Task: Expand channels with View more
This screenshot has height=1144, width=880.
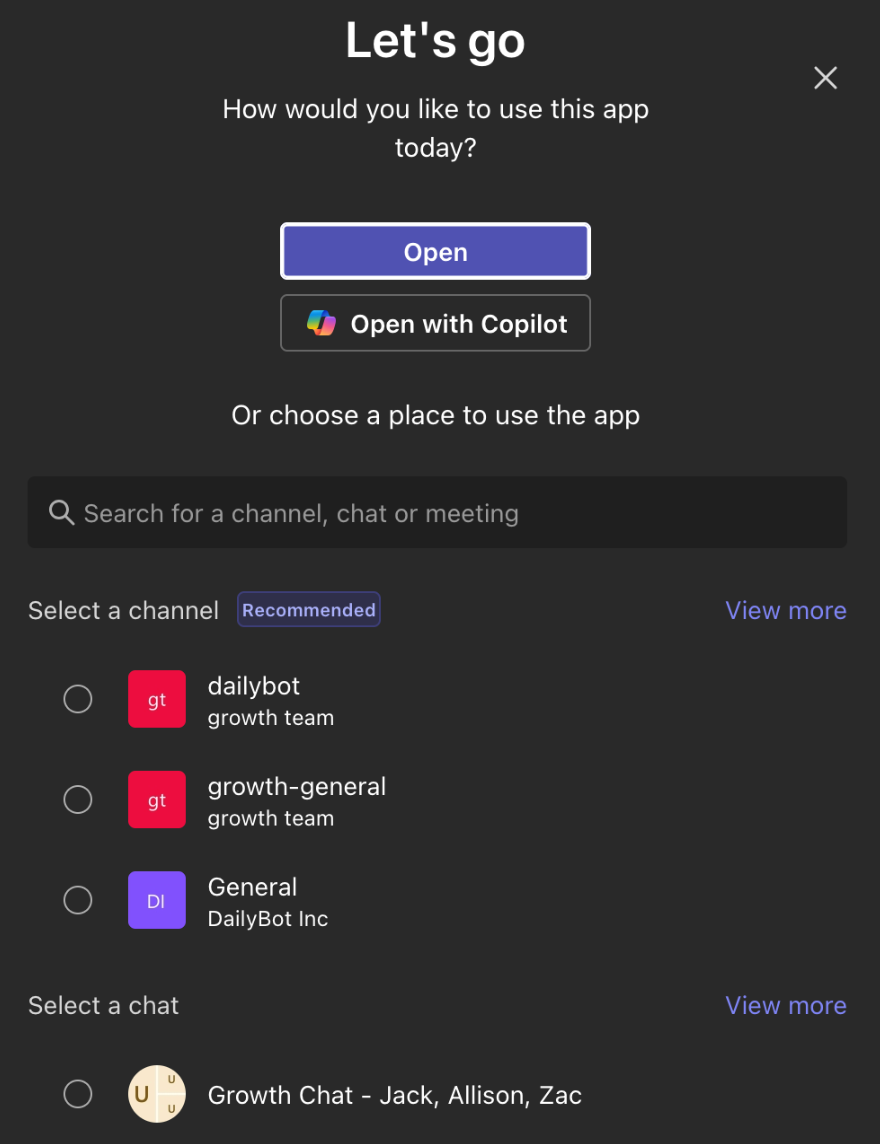Action: [x=786, y=610]
